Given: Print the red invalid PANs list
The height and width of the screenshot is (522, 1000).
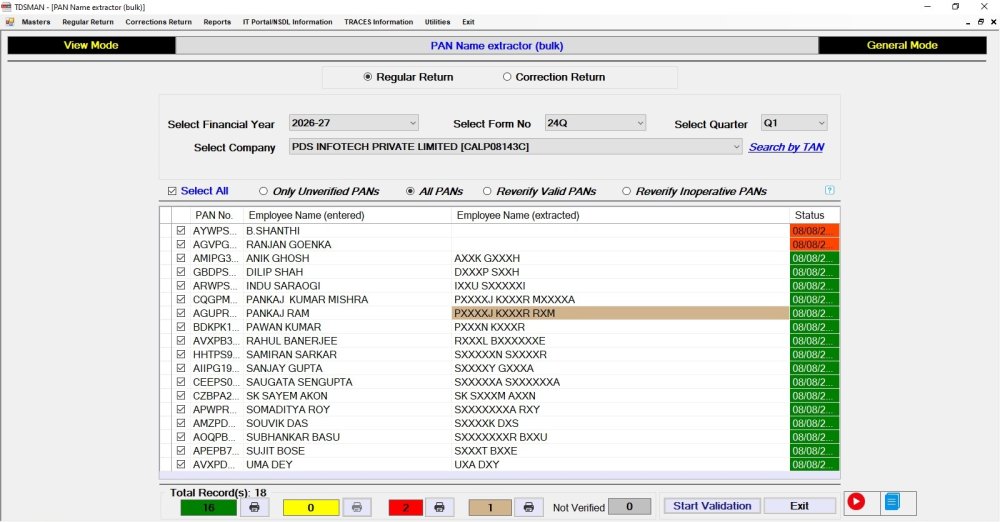Looking at the screenshot, I should click(439, 507).
